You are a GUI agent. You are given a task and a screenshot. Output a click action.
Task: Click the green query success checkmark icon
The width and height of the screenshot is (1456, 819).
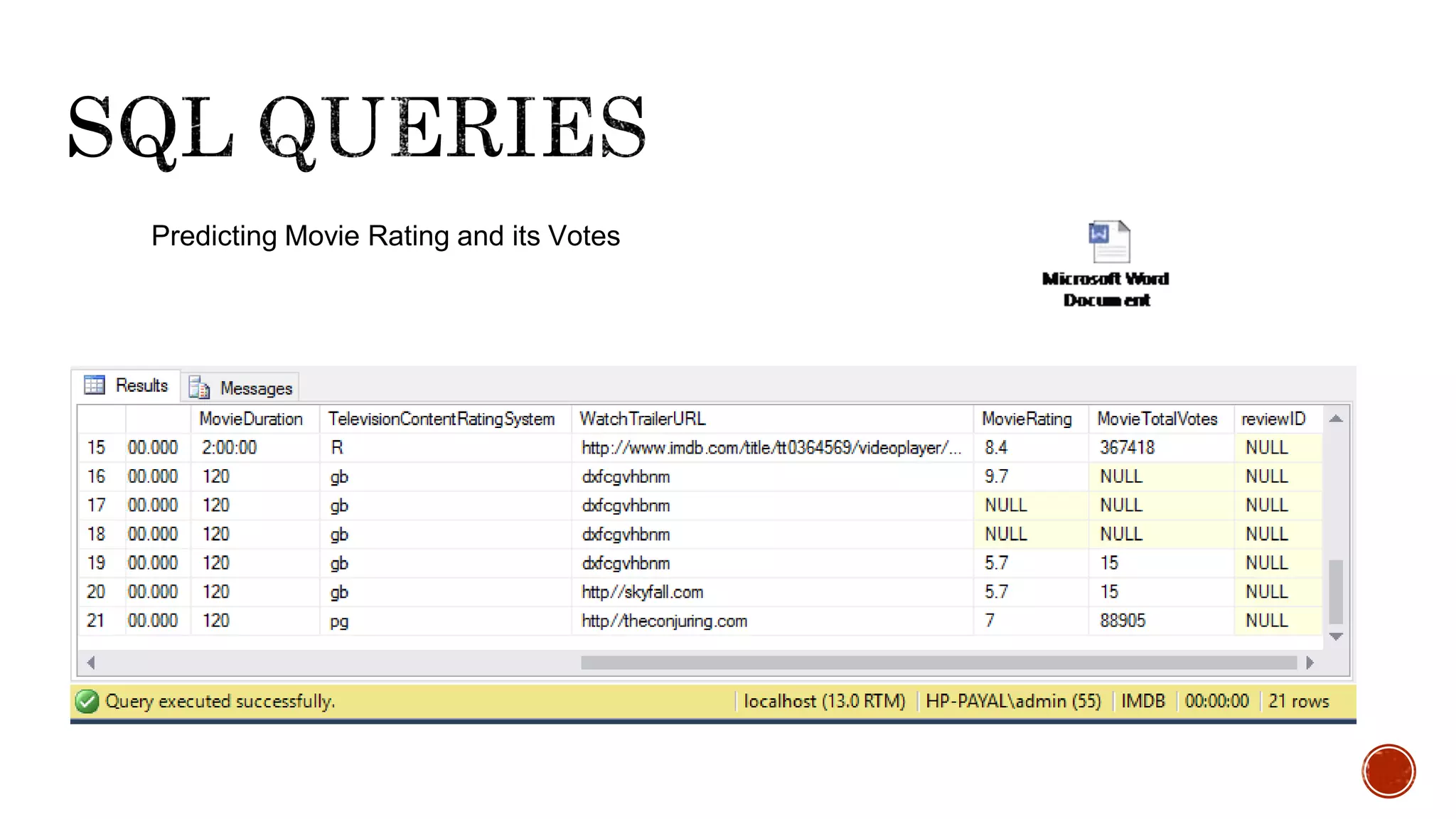pyautogui.click(x=87, y=702)
